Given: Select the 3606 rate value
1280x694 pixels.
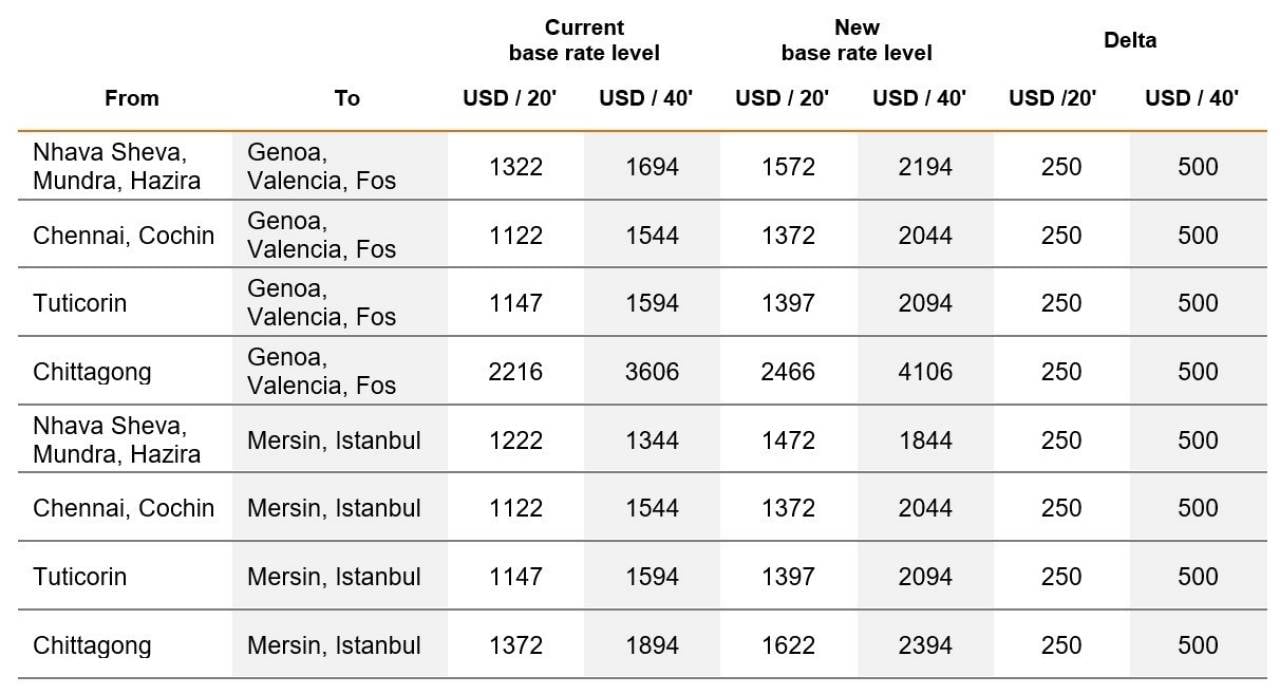Looking at the screenshot, I should (652, 372).
